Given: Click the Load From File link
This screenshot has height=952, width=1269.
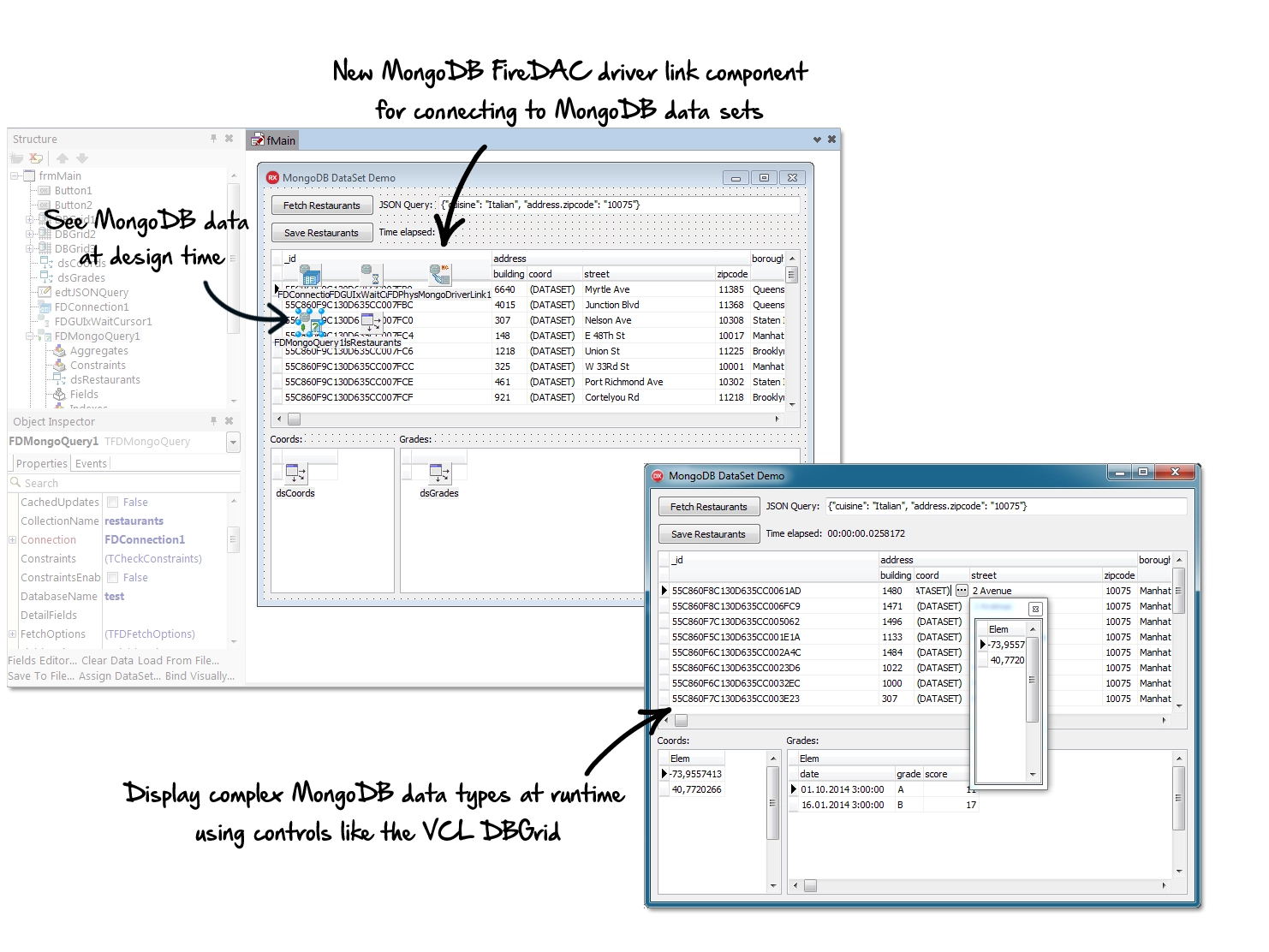Looking at the screenshot, I should (x=178, y=660).
